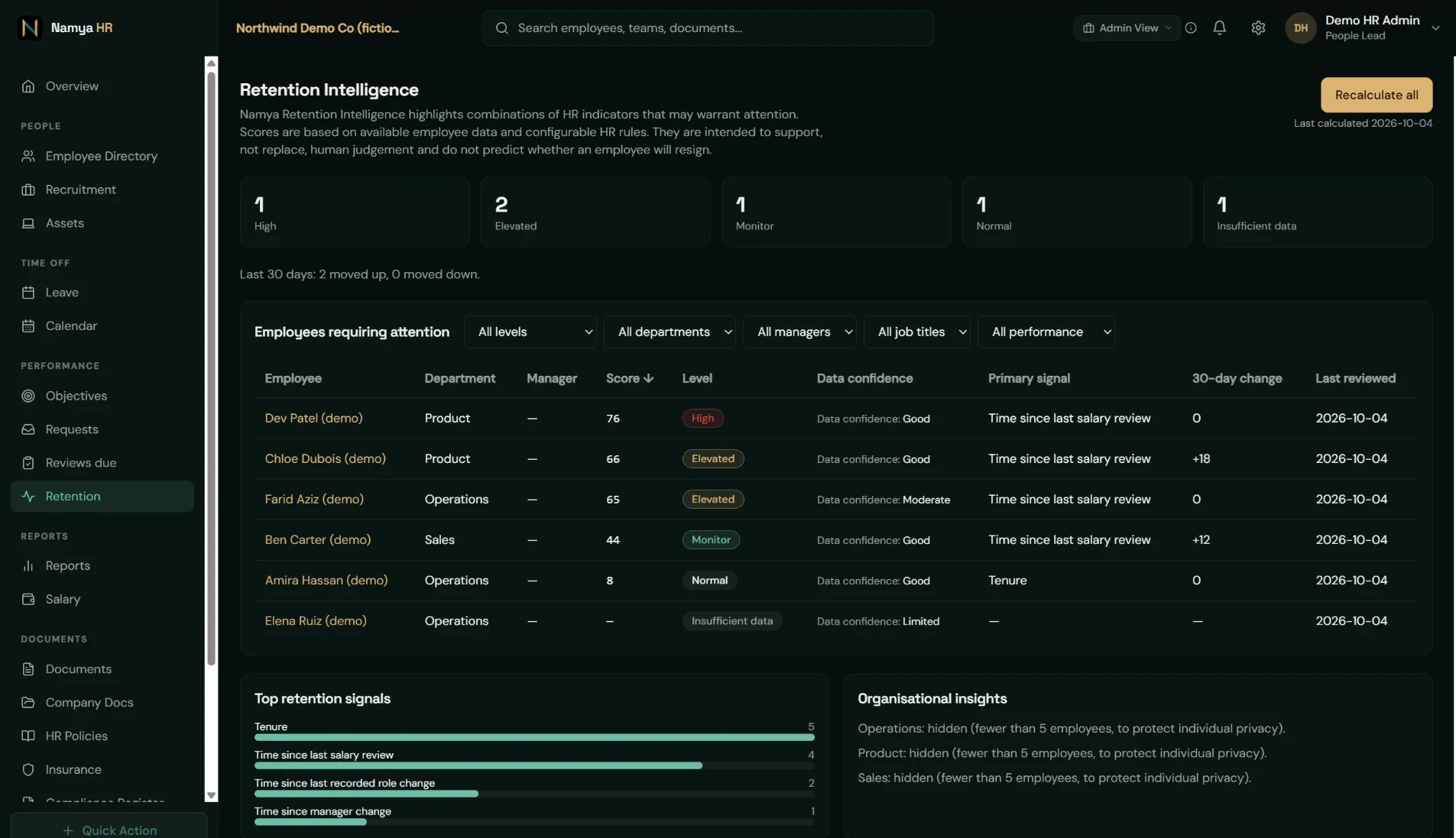The height and width of the screenshot is (838, 1456).
Task: Open notifications bell icon
Action: (1220, 28)
